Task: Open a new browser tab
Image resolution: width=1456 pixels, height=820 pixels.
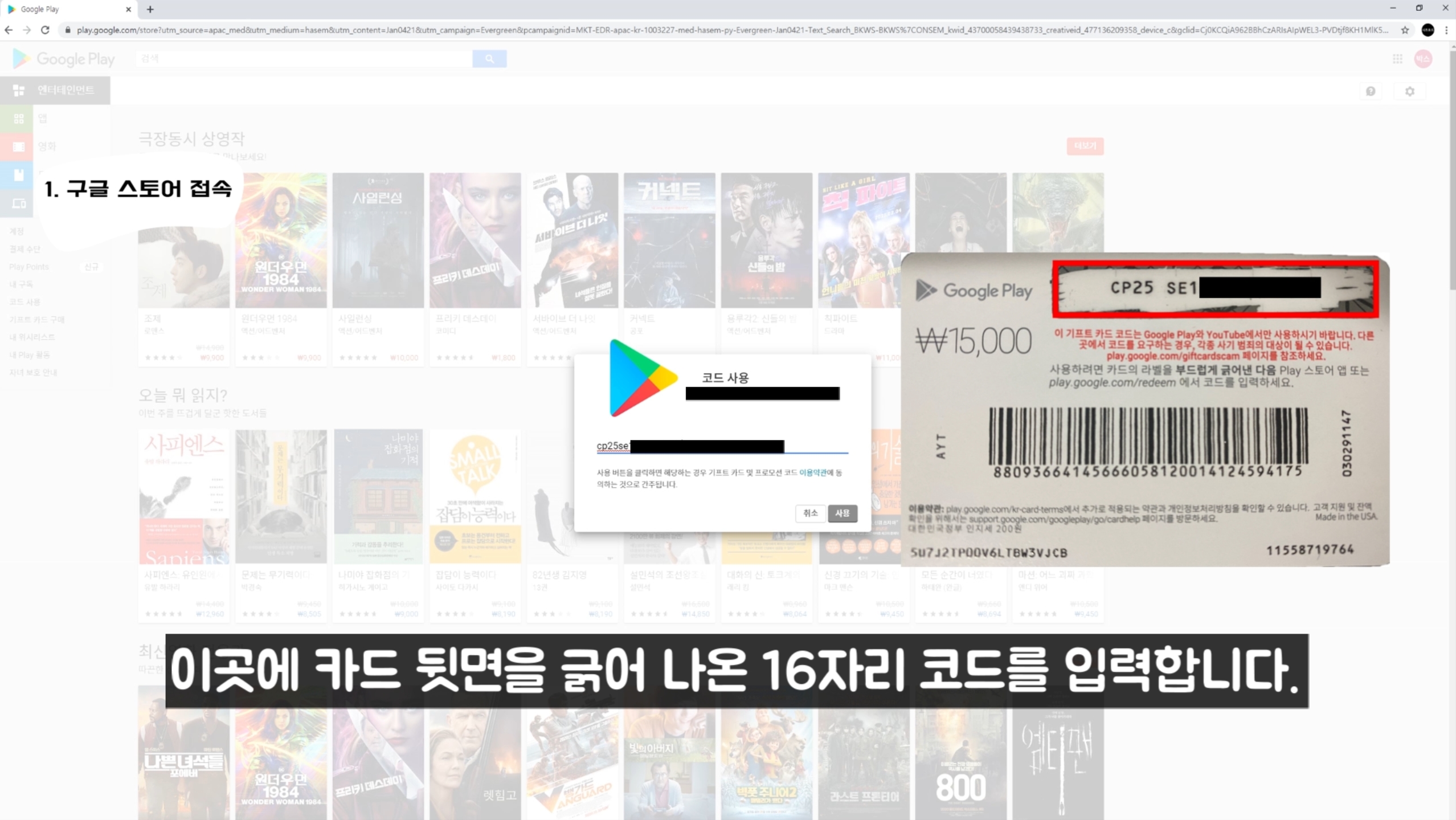Action: (x=150, y=9)
